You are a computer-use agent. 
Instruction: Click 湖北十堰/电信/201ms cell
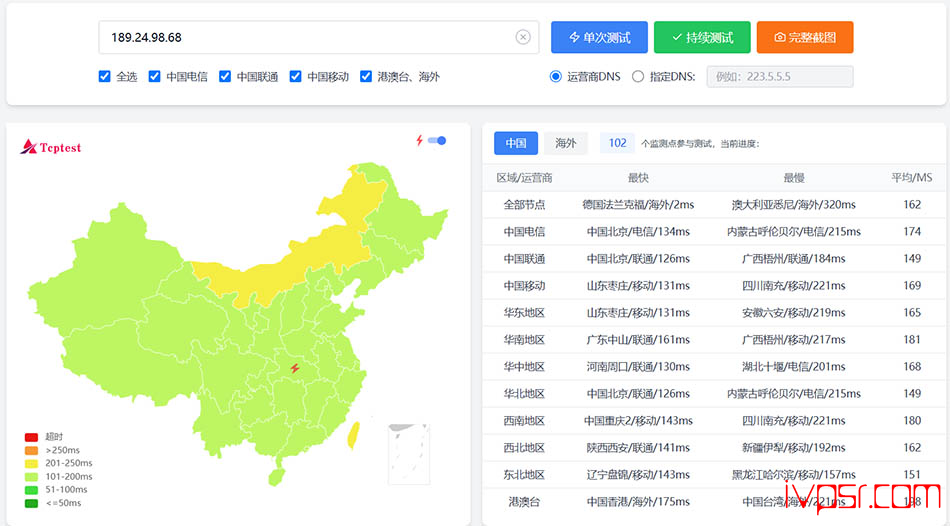click(x=794, y=367)
